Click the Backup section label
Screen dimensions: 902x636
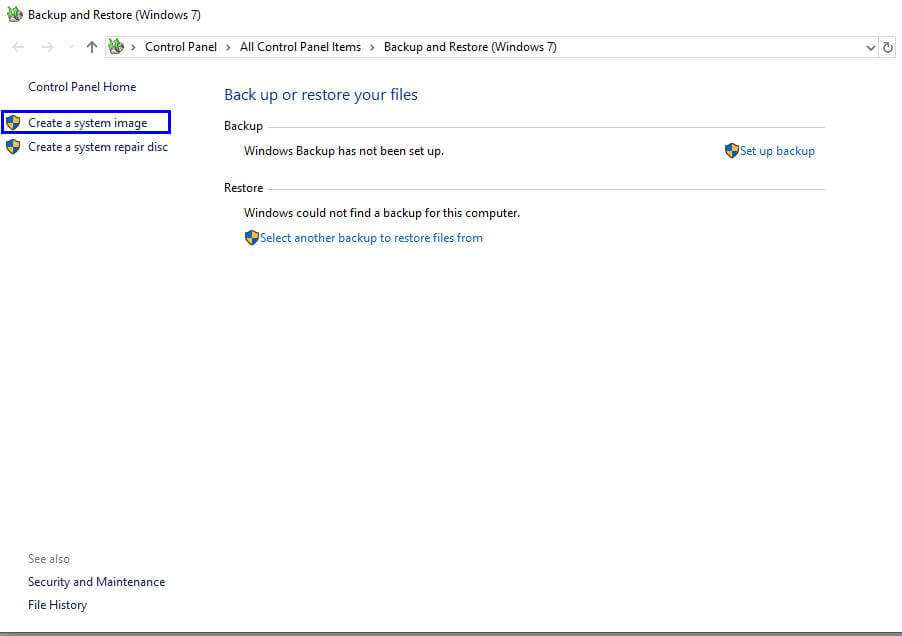click(x=243, y=126)
